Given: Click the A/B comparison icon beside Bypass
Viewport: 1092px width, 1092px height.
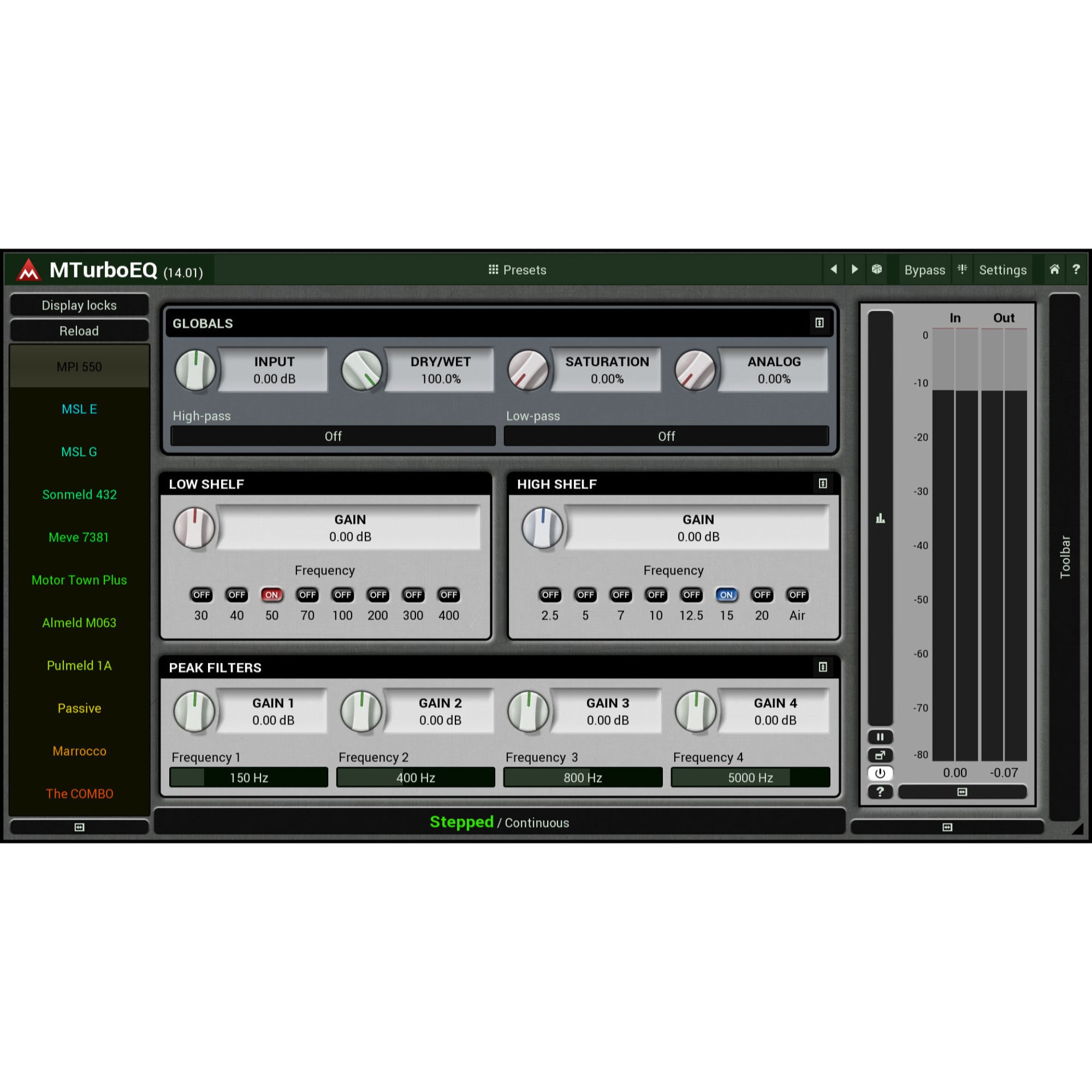Looking at the screenshot, I should [962, 270].
